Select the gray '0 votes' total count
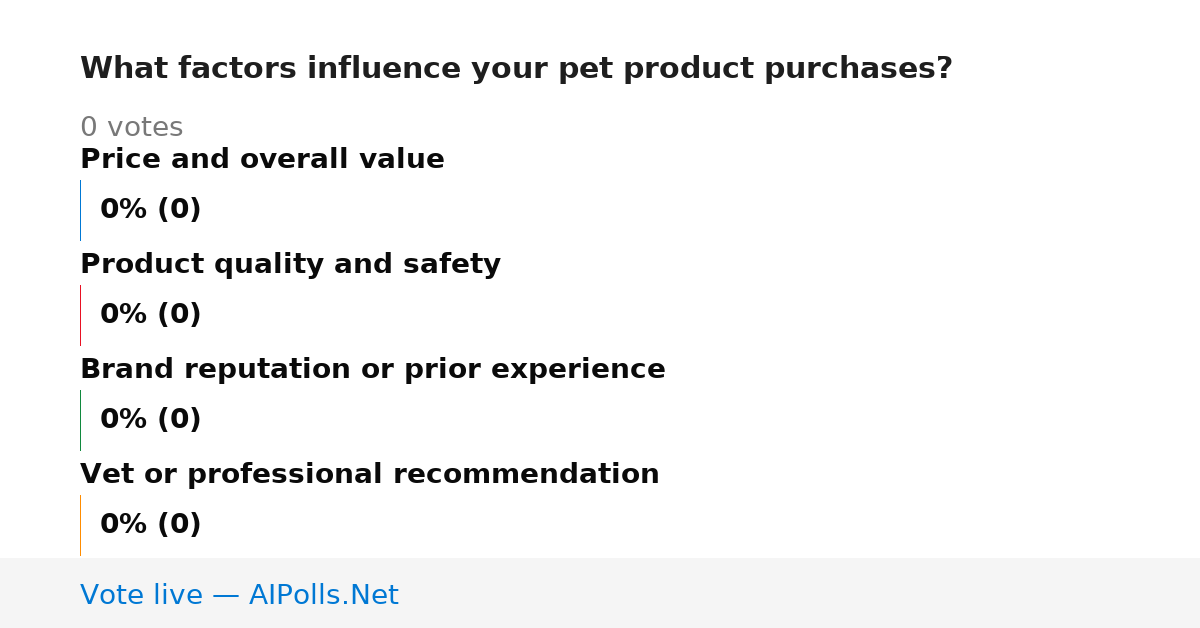Image resolution: width=1200 pixels, height=628 pixels. [x=131, y=128]
